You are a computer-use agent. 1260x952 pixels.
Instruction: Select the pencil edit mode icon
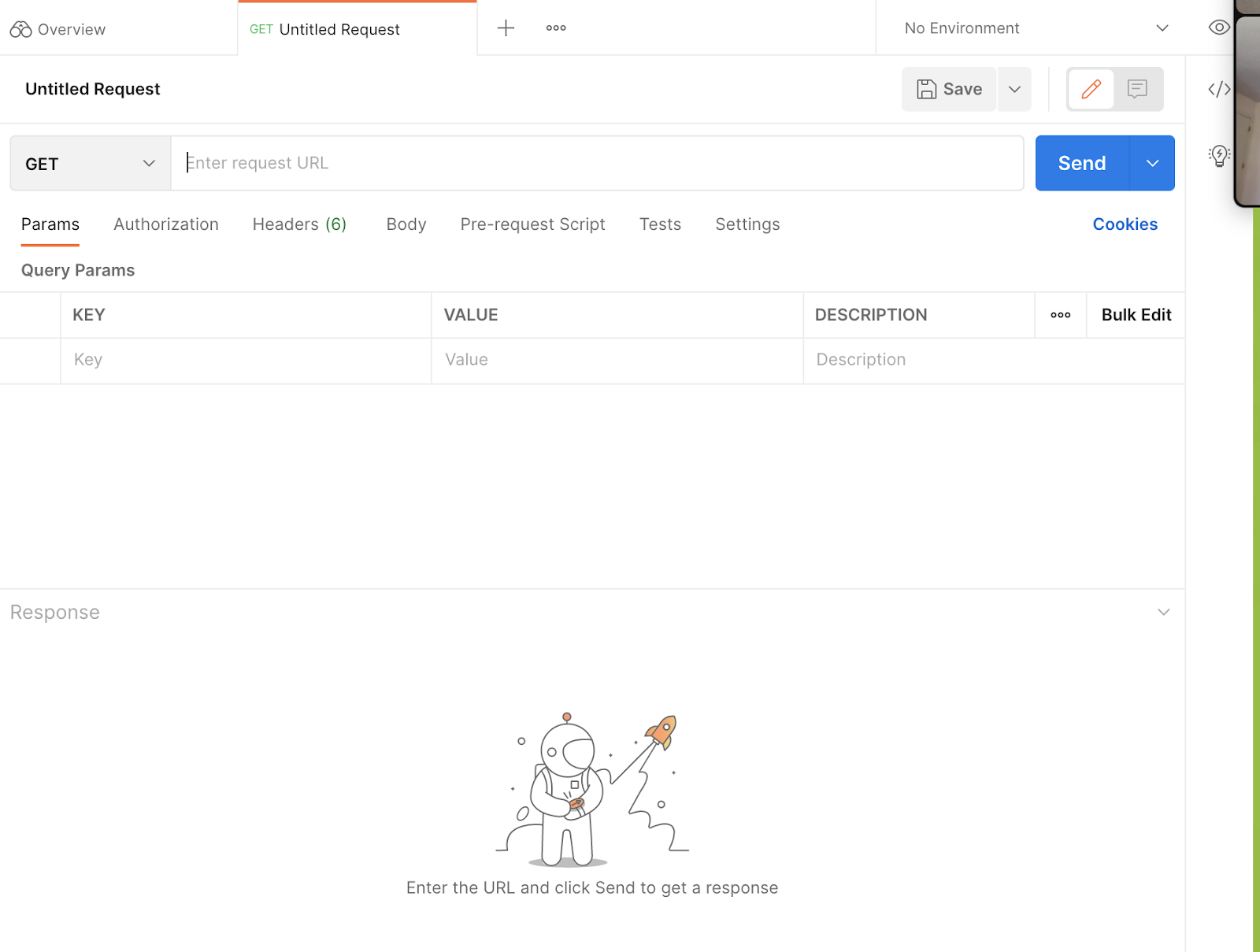pyautogui.click(x=1091, y=89)
